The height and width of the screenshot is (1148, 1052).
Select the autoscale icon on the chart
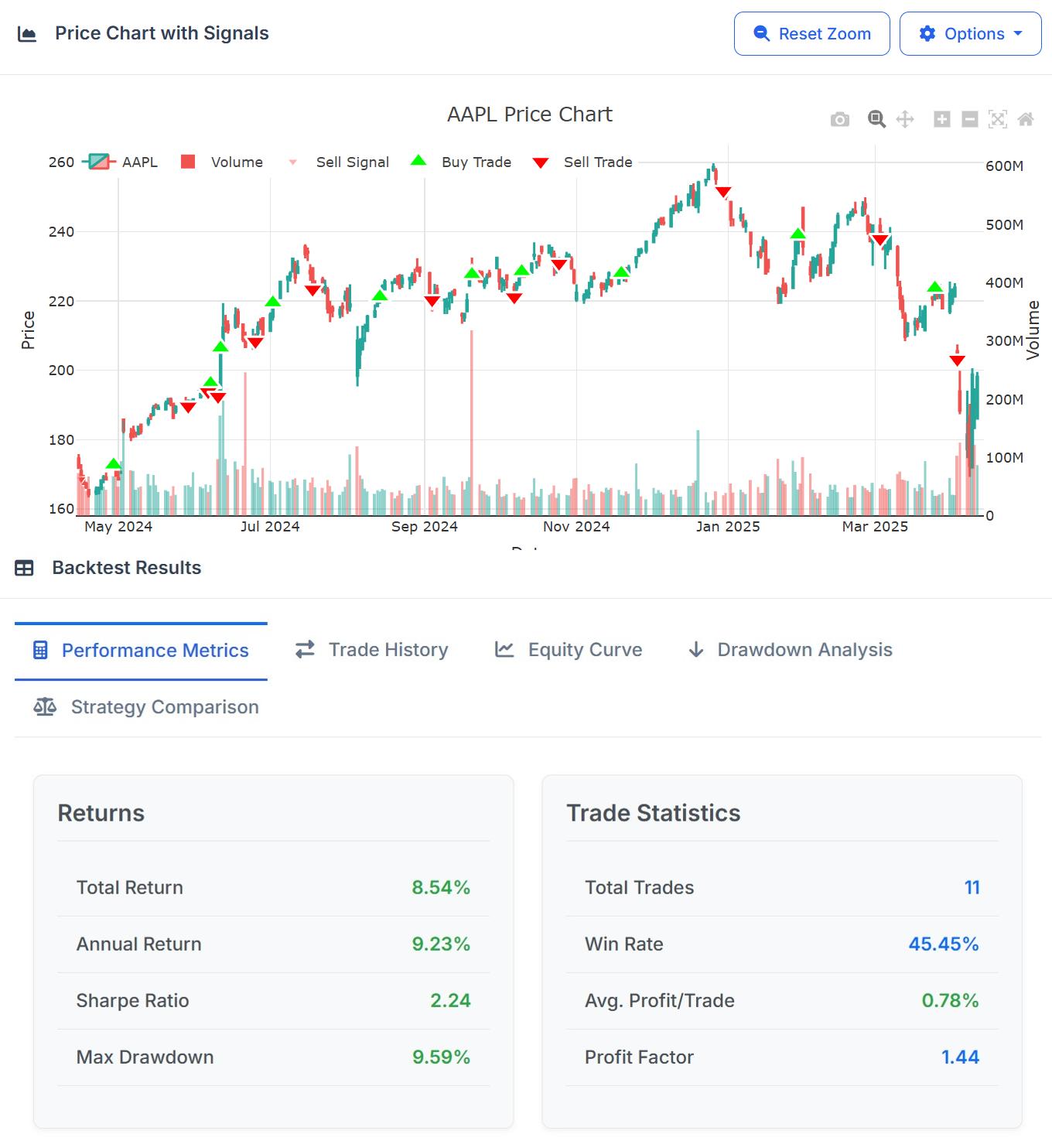coord(998,119)
